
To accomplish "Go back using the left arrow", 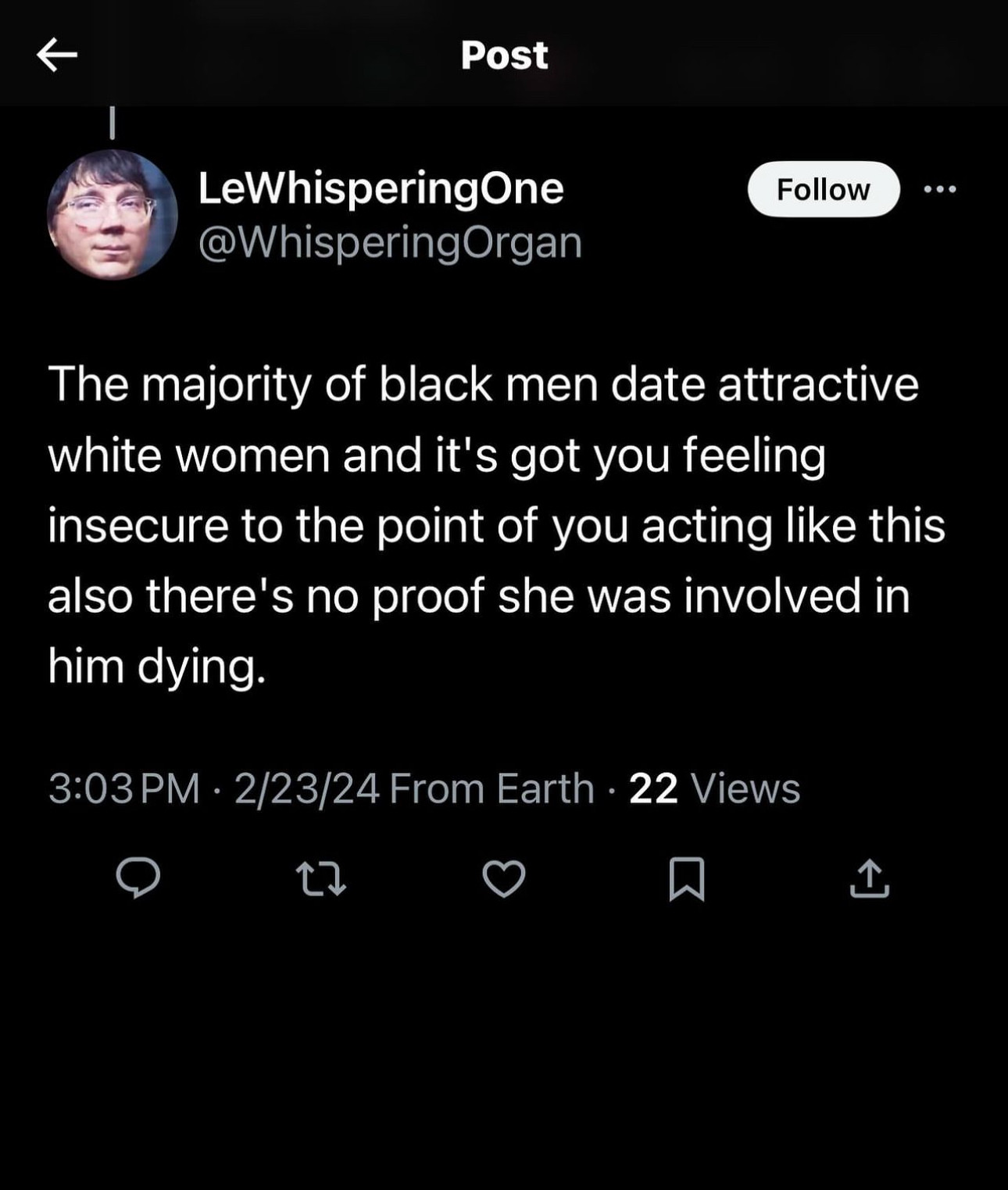I will (57, 55).
